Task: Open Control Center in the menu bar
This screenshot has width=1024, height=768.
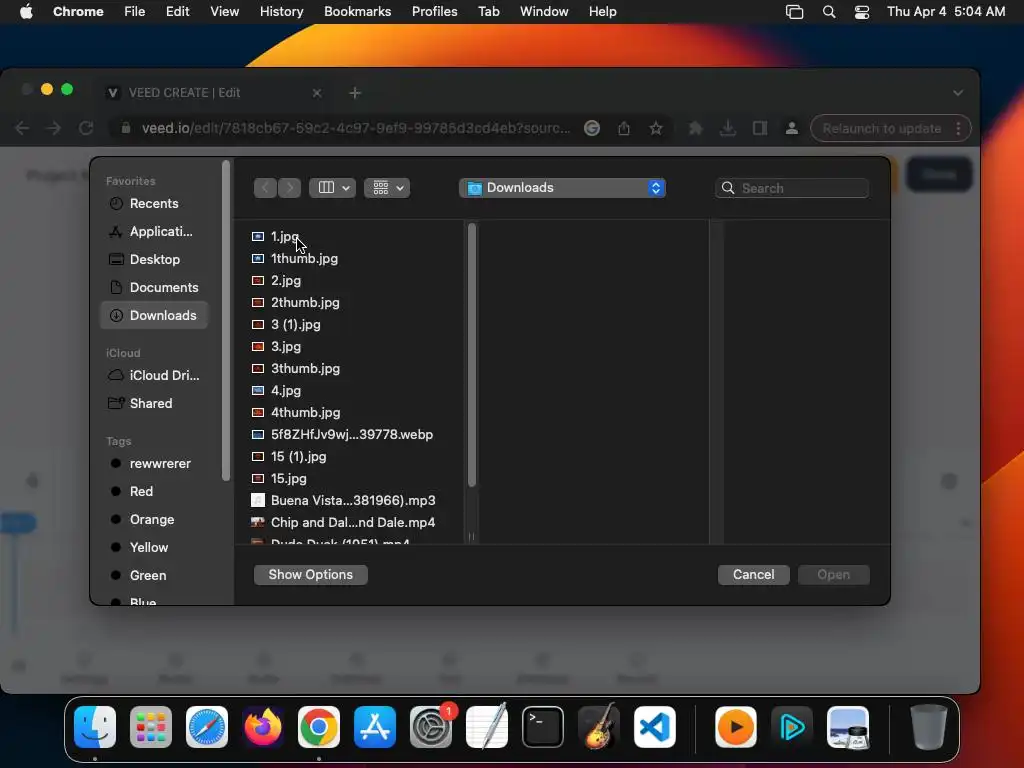Action: 862,12
